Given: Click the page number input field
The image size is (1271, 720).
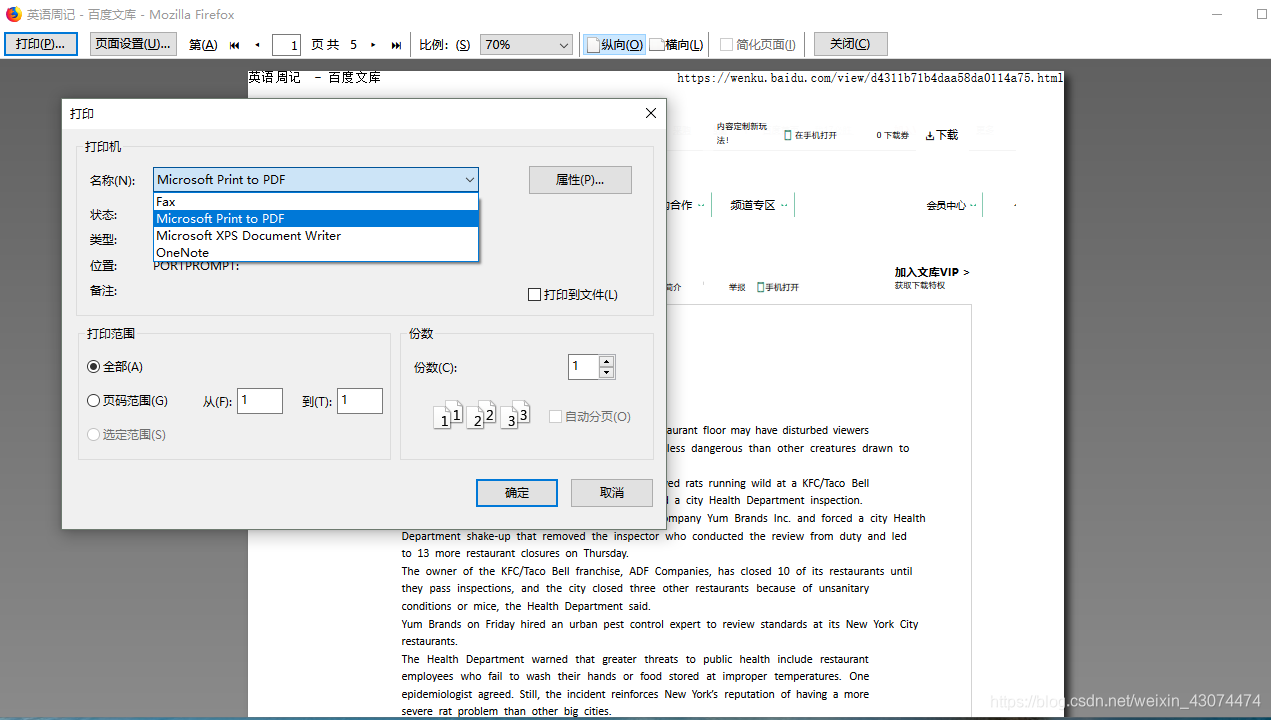Looking at the screenshot, I should [286, 45].
